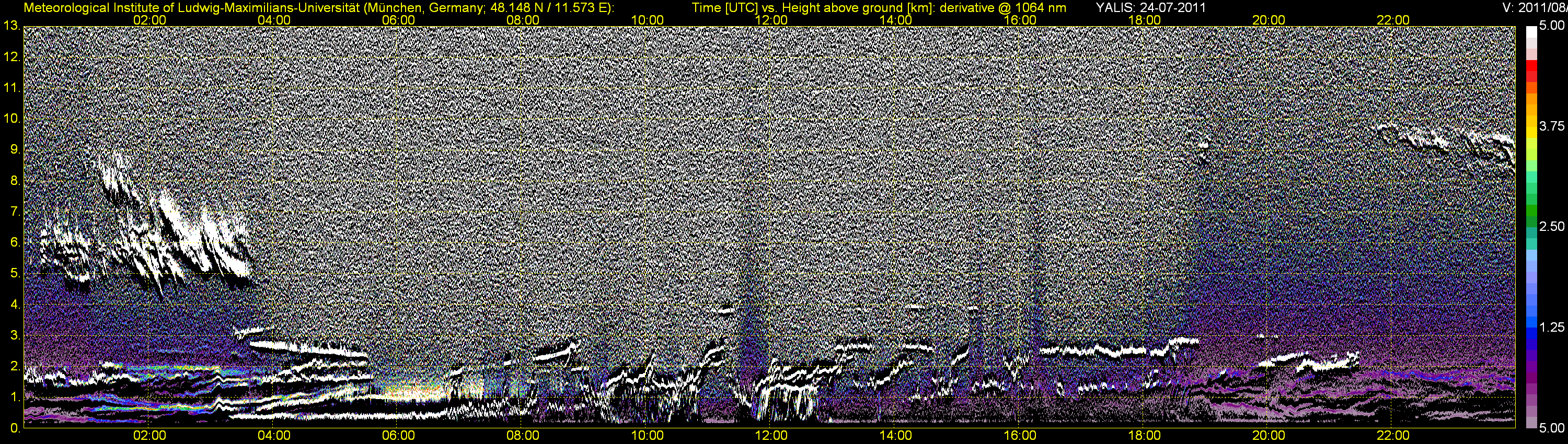Select the 06:00 label on the bottom time axis
The width and height of the screenshot is (1568, 444).
[398, 436]
